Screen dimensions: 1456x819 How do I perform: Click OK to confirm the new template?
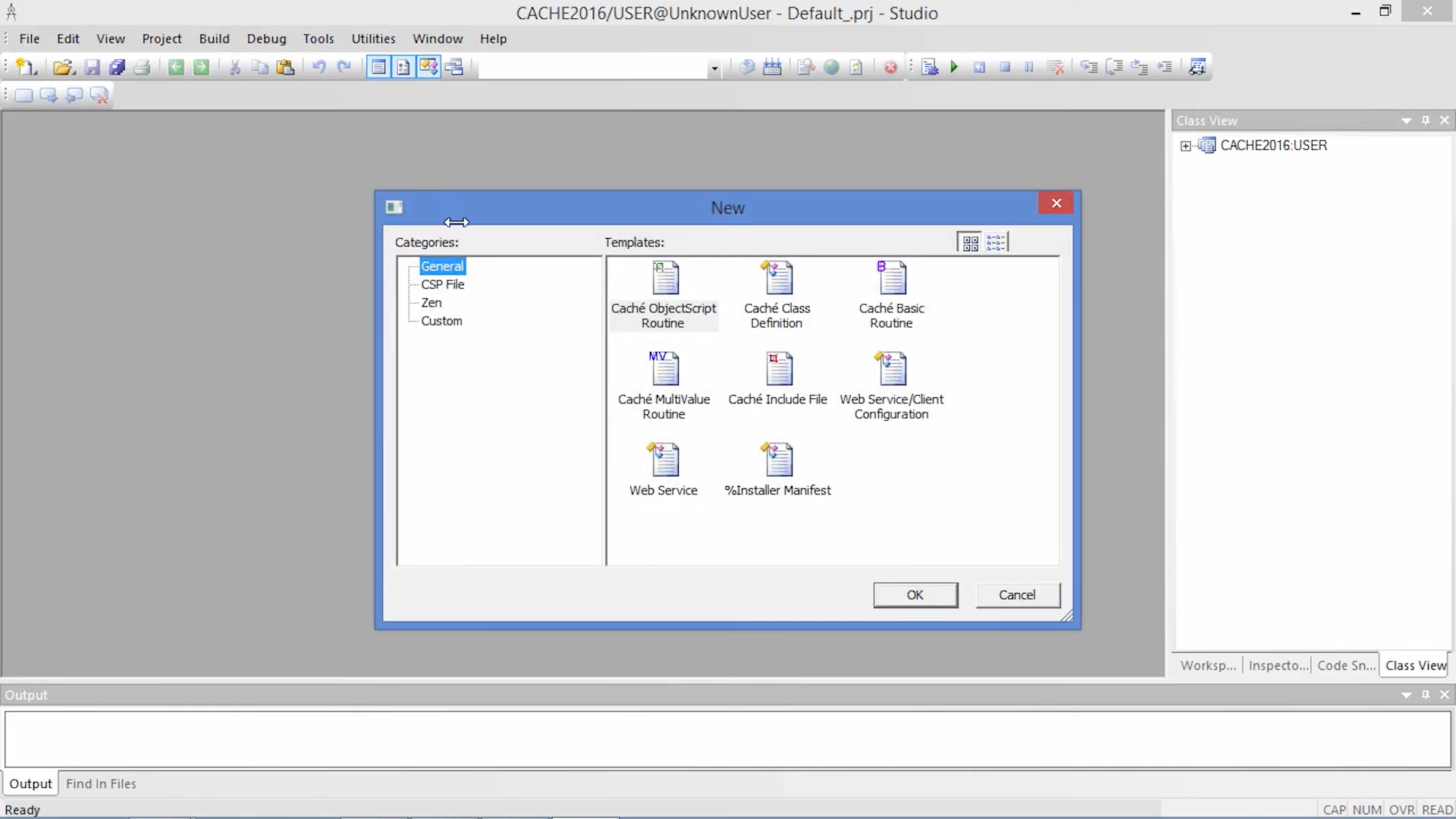(x=915, y=595)
